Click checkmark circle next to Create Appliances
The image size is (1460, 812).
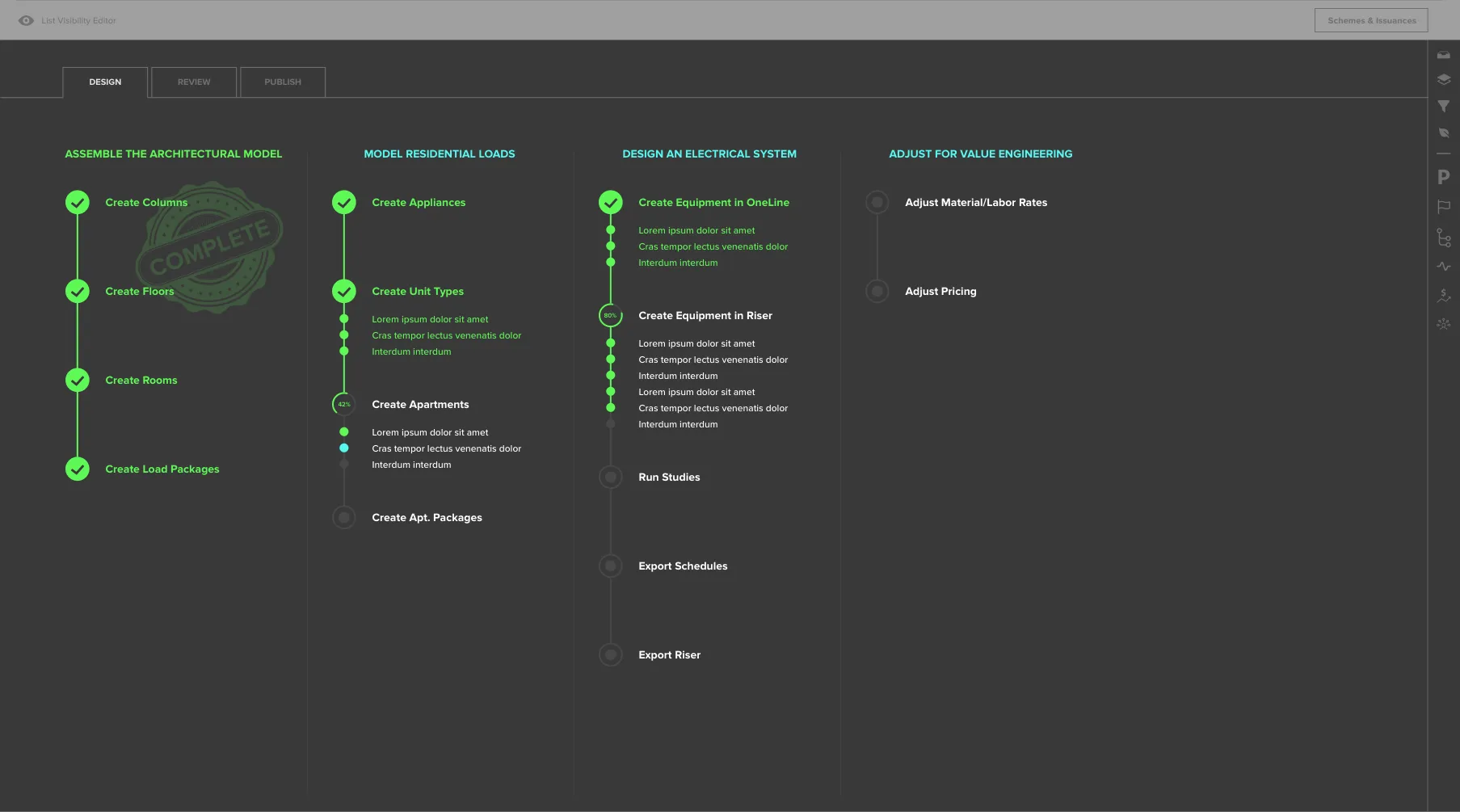(344, 202)
